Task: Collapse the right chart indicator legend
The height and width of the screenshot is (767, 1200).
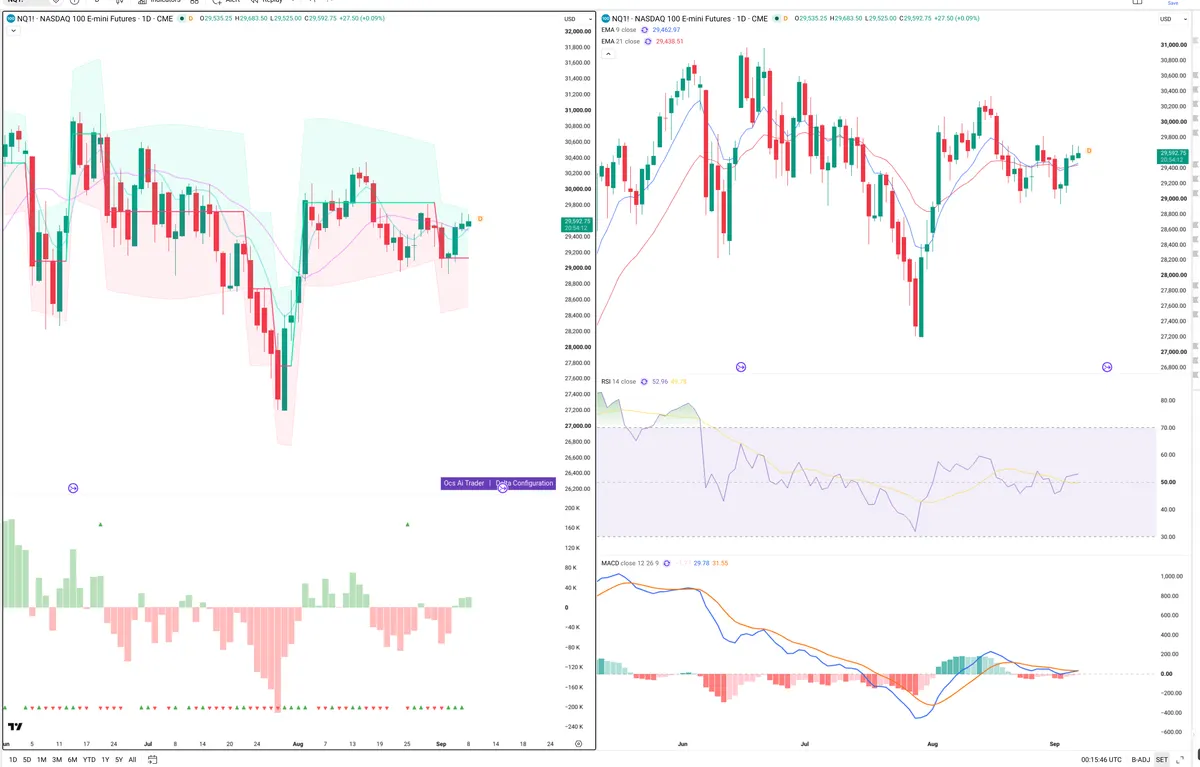Action: (607, 53)
